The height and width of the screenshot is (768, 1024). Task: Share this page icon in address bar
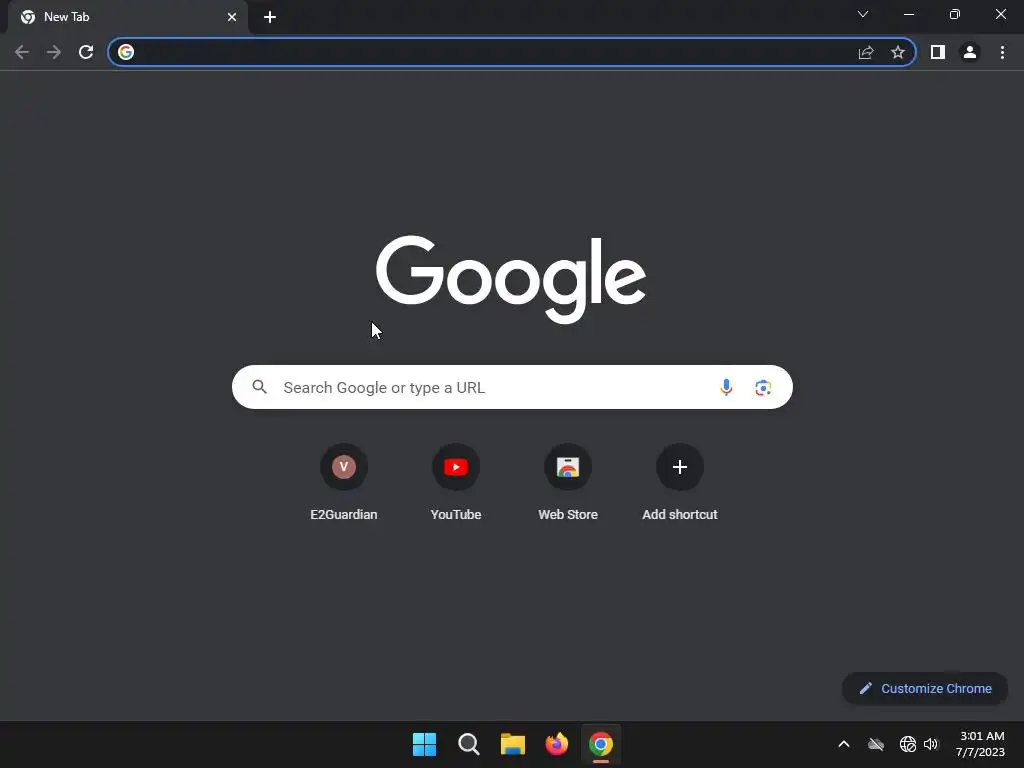tap(866, 52)
